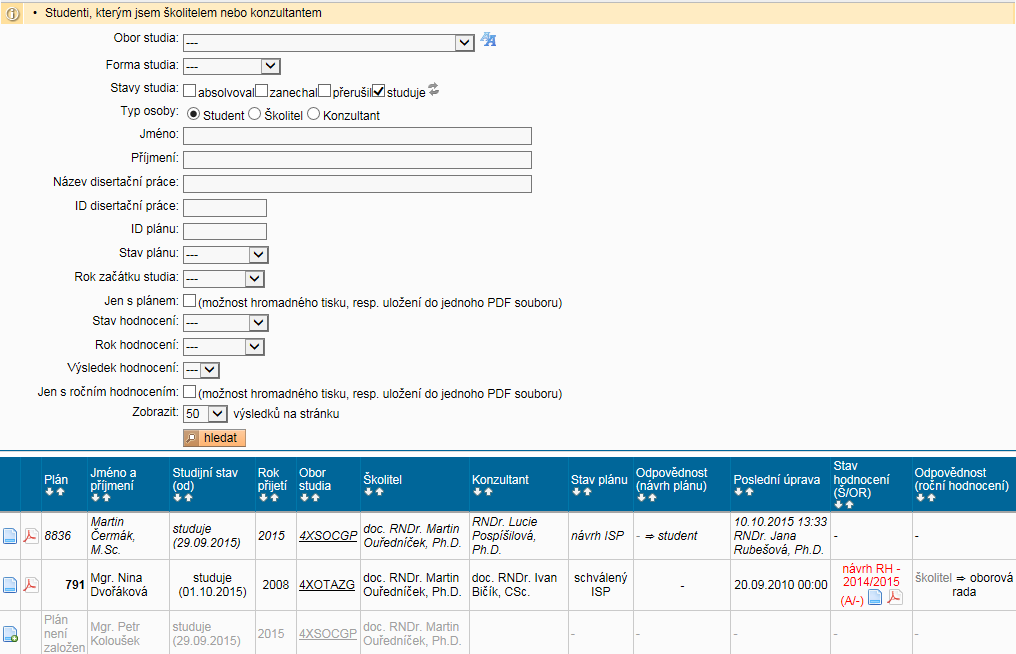Click down sort arrow under Jméno a příjmení

[96, 498]
